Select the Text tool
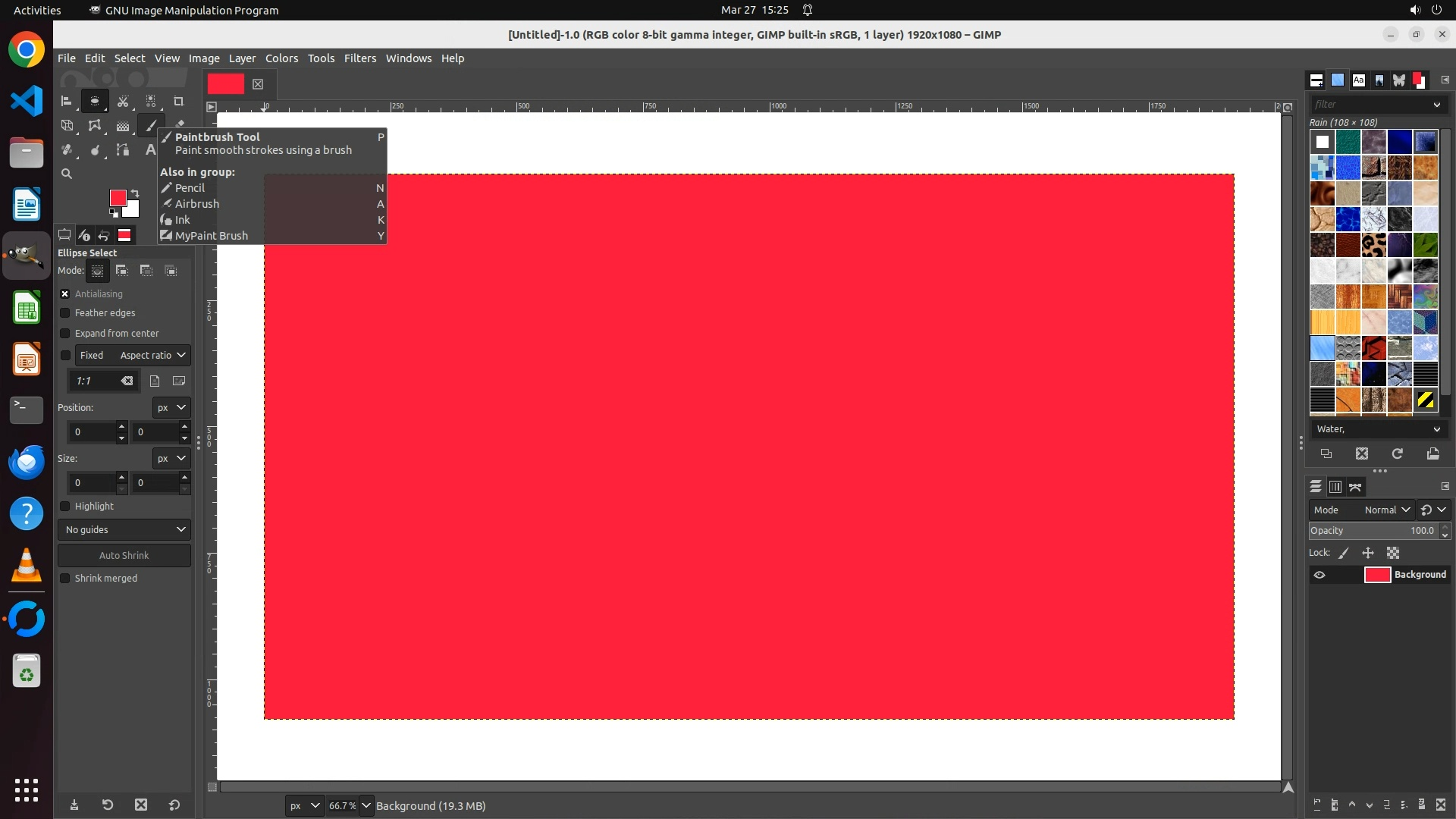This screenshot has height=819, width=1456. click(x=150, y=150)
